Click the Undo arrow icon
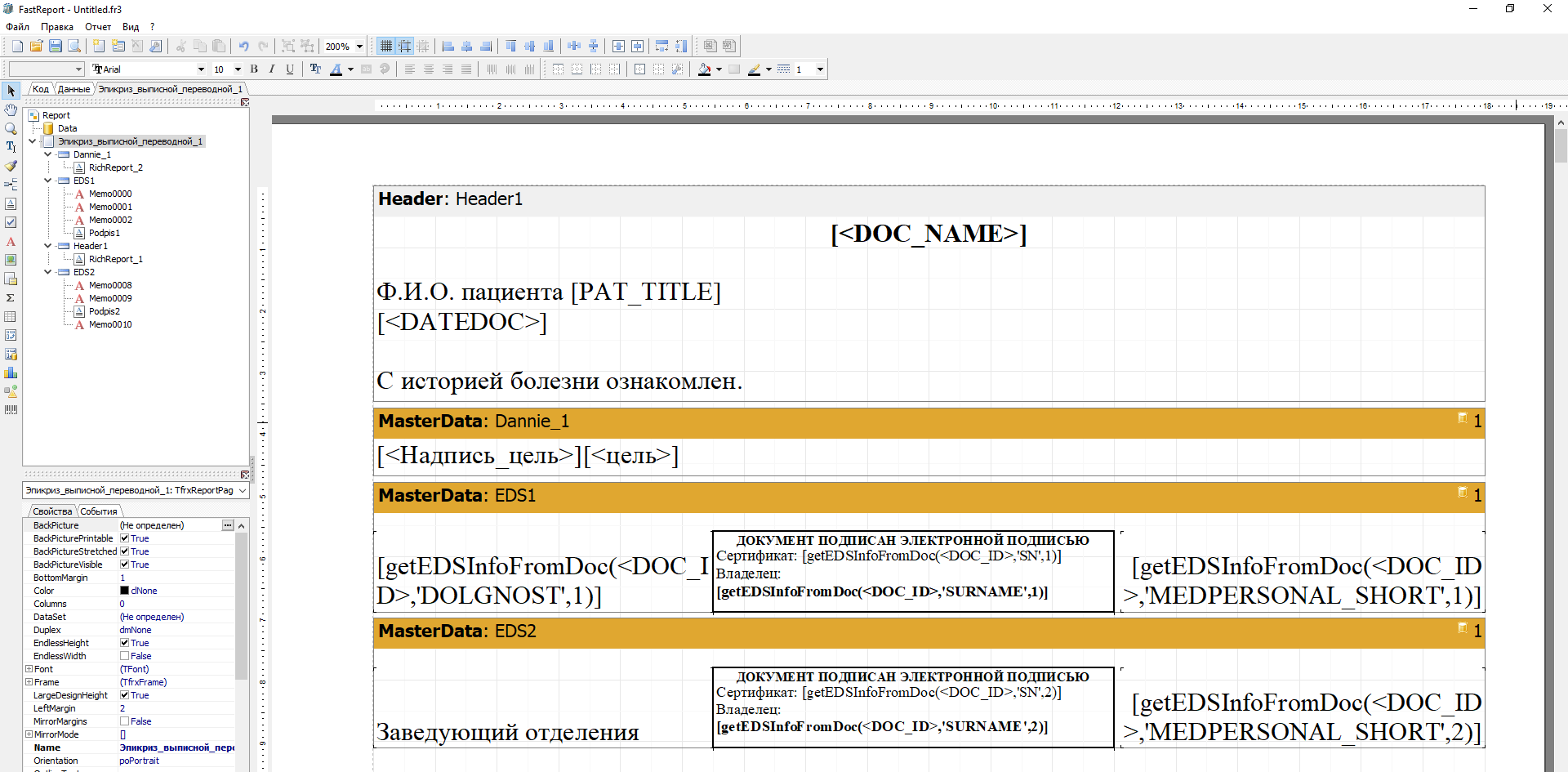 click(243, 47)
